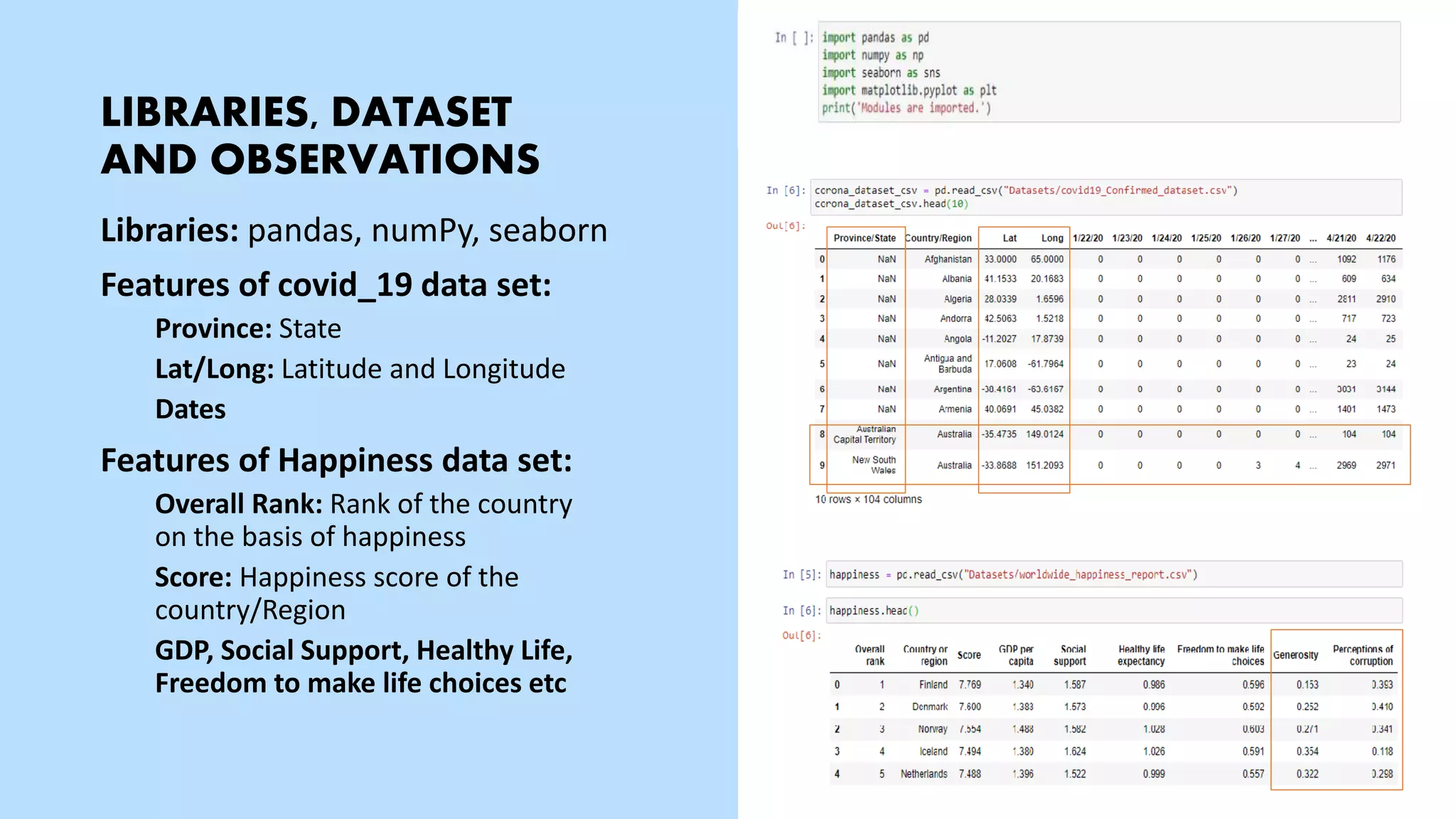Select the 'Perceptions of corruption' column header

click(1363, 655)
